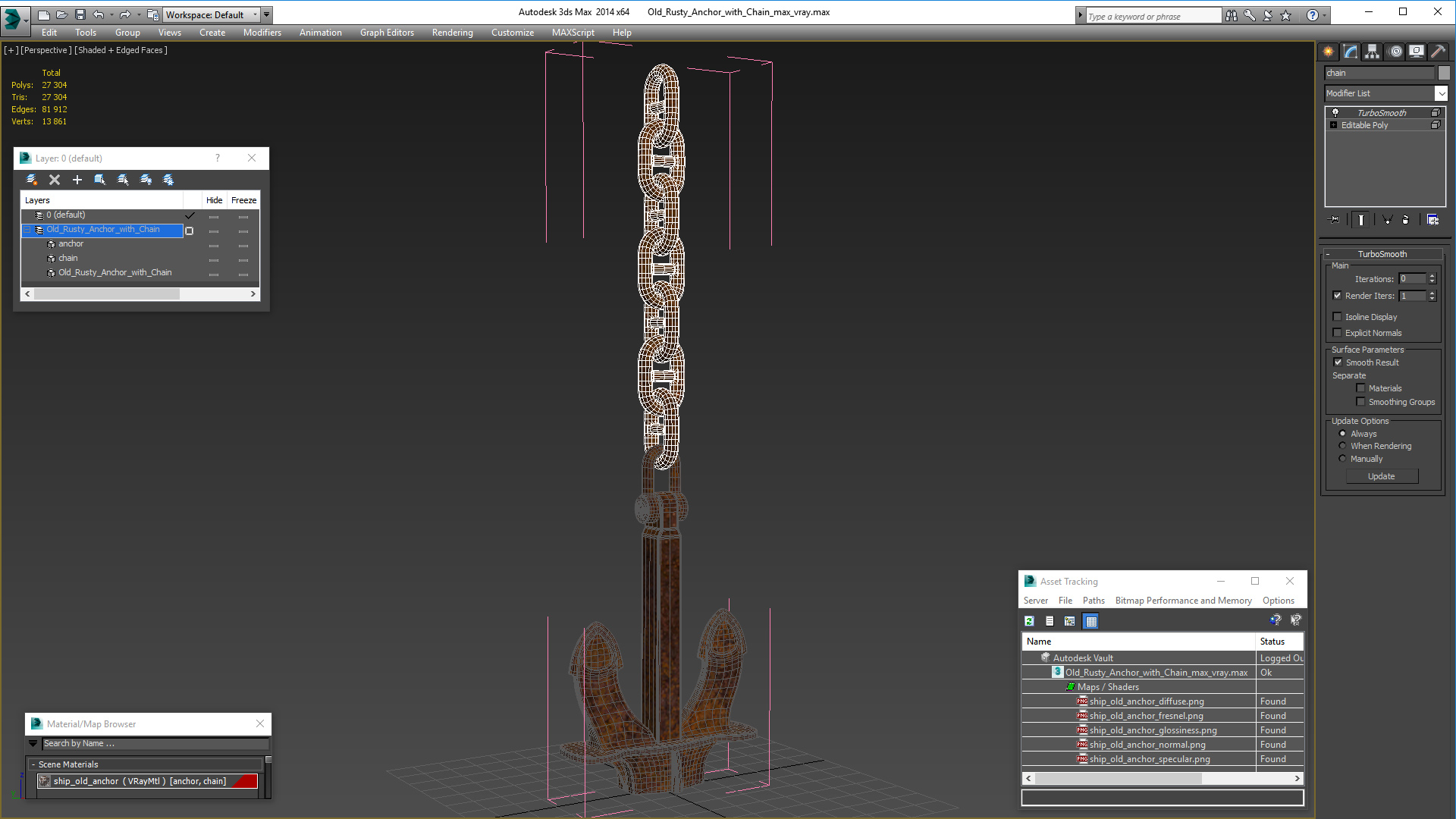This screenshot has height=819, width=1456.
Task: Open the Utilities hammer panel tab
Action: click(x=1438, y=52)
